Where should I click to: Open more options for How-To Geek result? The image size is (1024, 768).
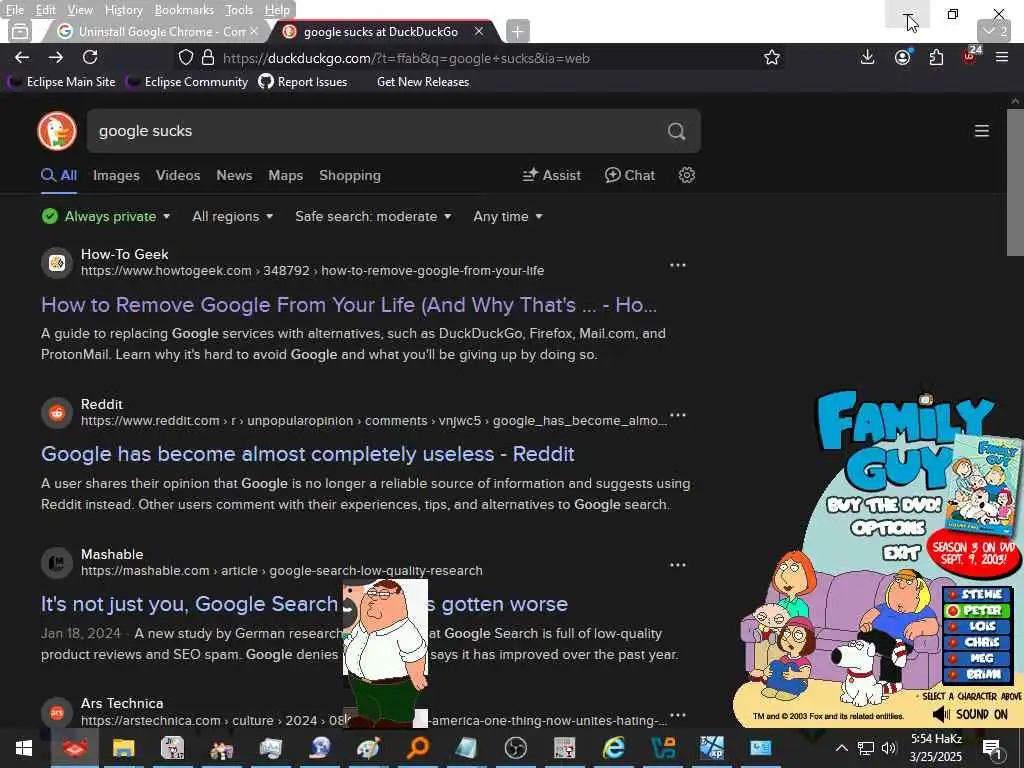678,265
